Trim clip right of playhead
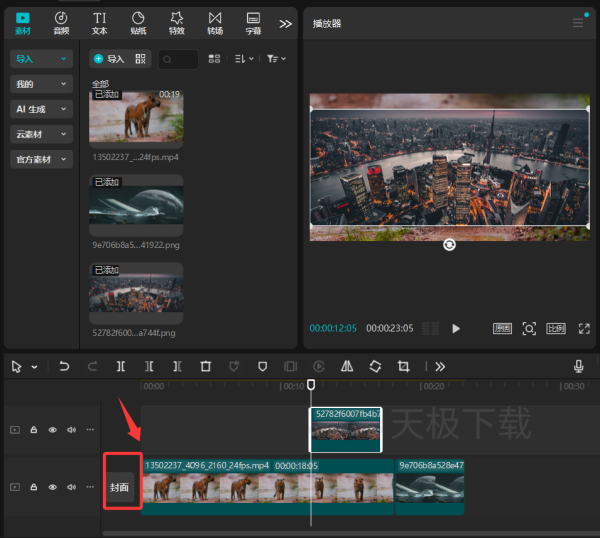This screenshot has height=538, width=600. pos(177,367)
